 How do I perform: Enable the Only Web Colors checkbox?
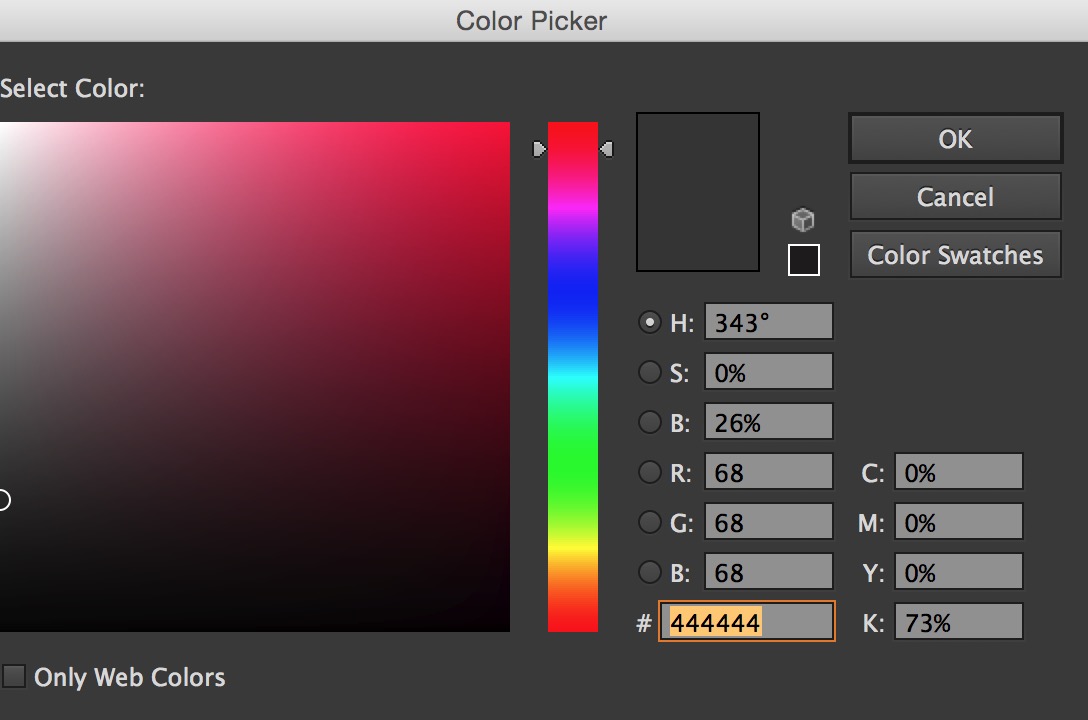point(14,676)
